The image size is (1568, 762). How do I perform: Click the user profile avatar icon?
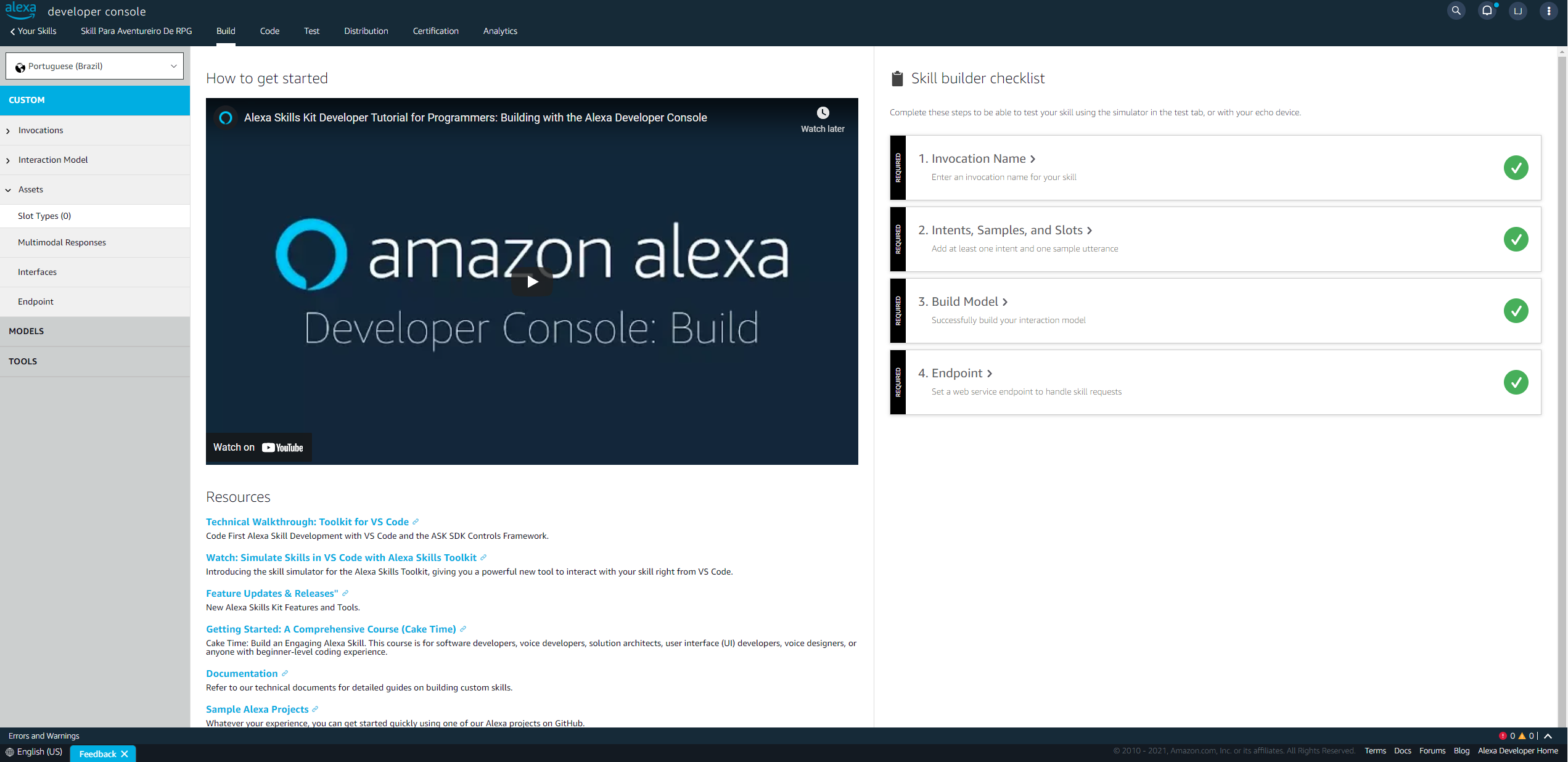(1517, 10)
